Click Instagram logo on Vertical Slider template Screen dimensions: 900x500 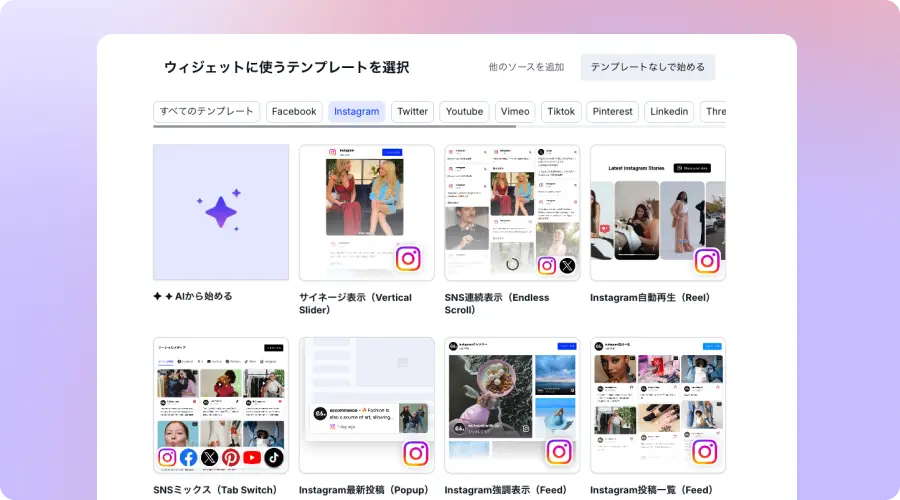pos(408,259)
